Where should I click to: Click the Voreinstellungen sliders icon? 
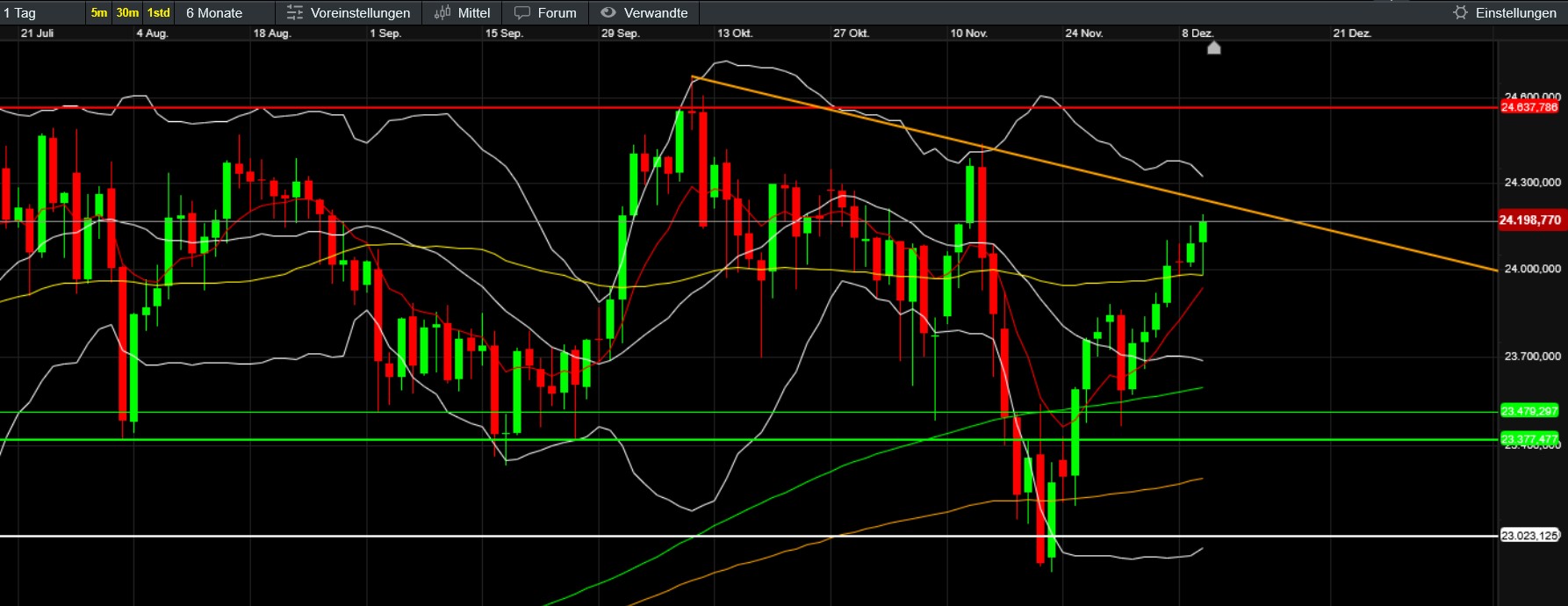[295, 12]
